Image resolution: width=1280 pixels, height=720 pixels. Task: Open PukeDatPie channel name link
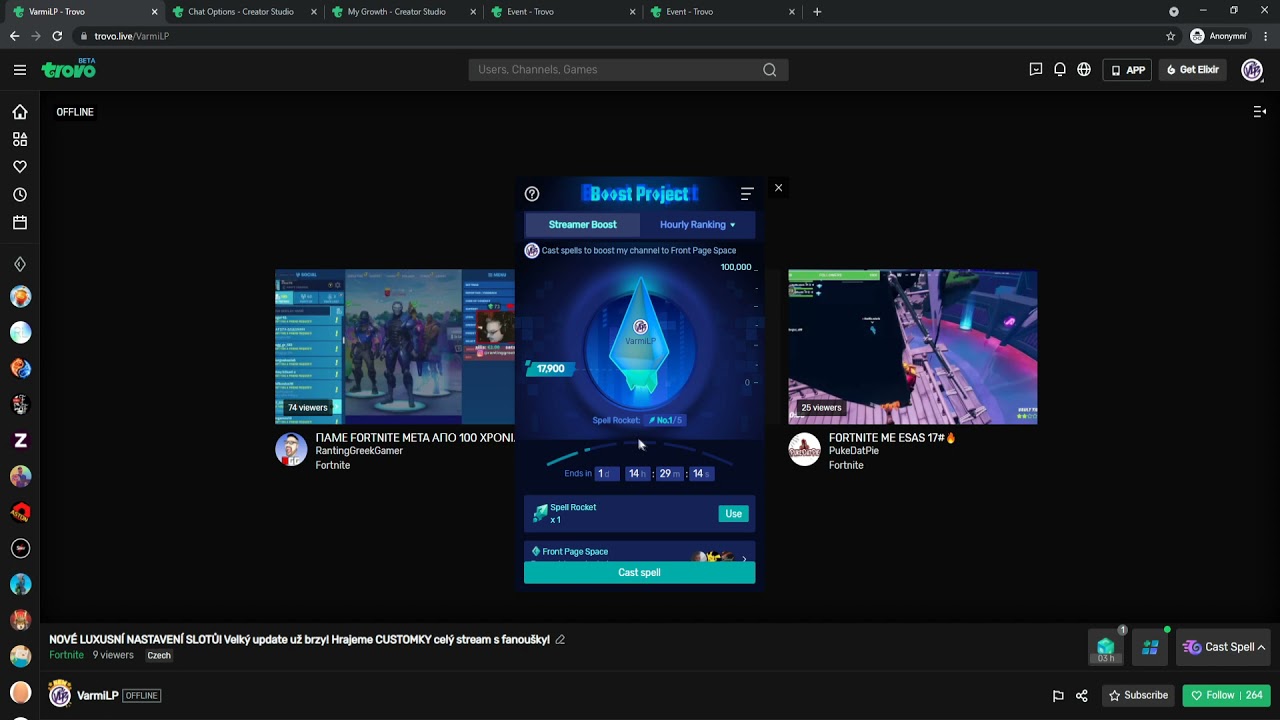coord(854,451)
